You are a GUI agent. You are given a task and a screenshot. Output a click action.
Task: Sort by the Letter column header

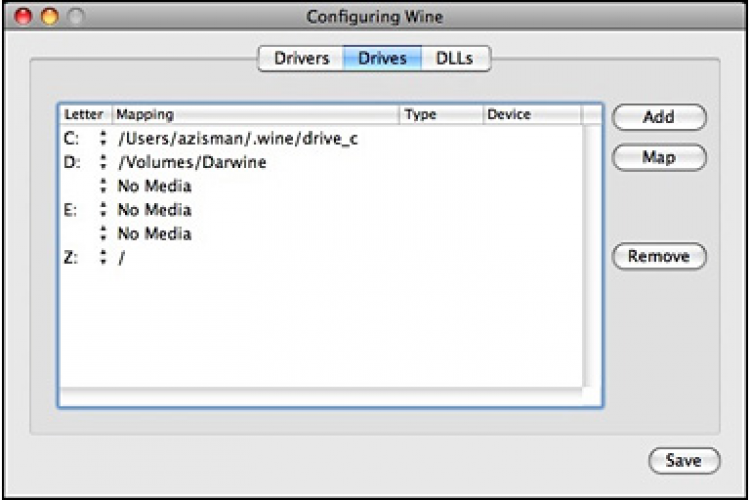point(85,114)
